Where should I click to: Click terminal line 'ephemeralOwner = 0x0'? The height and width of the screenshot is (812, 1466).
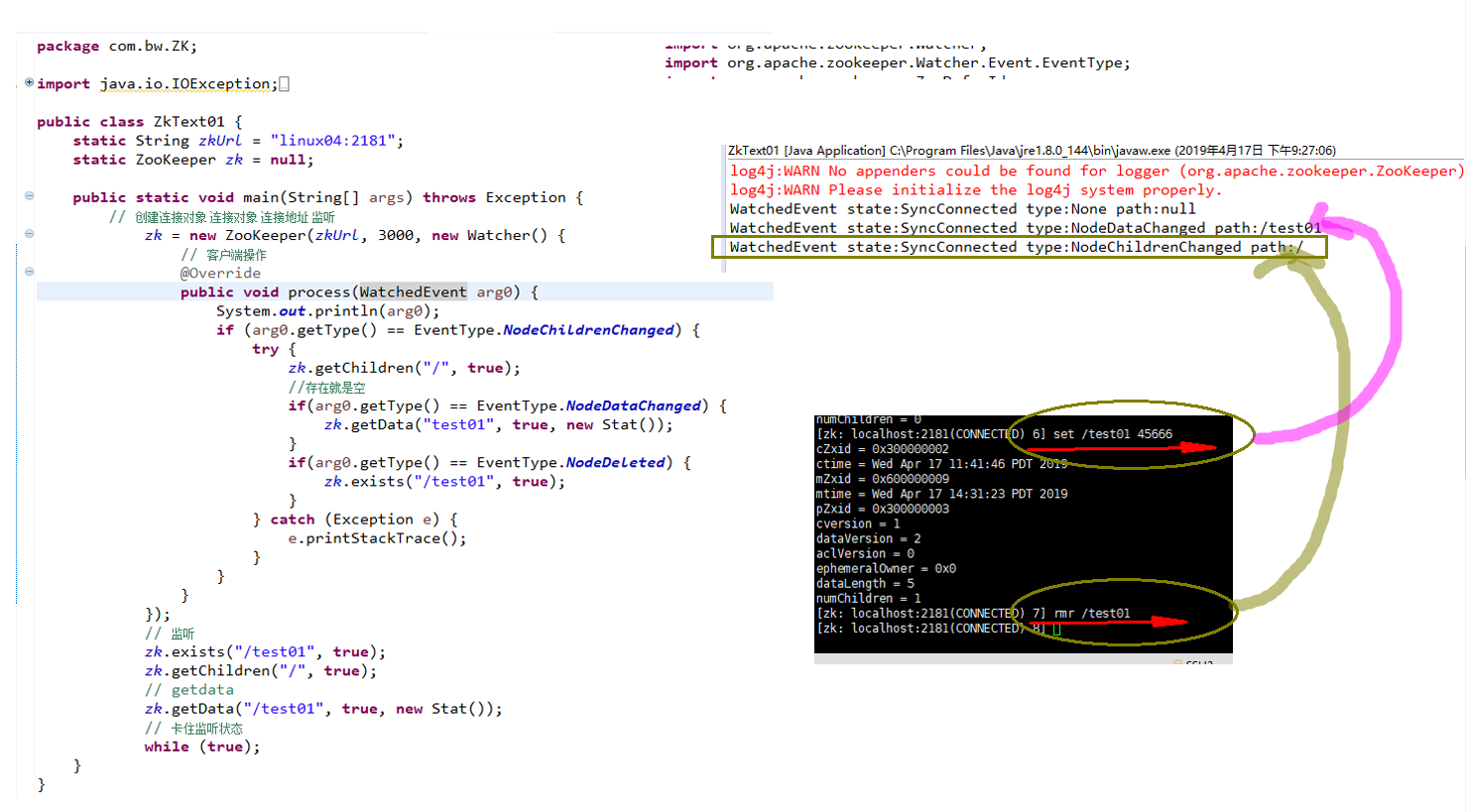tap(886, 568)
